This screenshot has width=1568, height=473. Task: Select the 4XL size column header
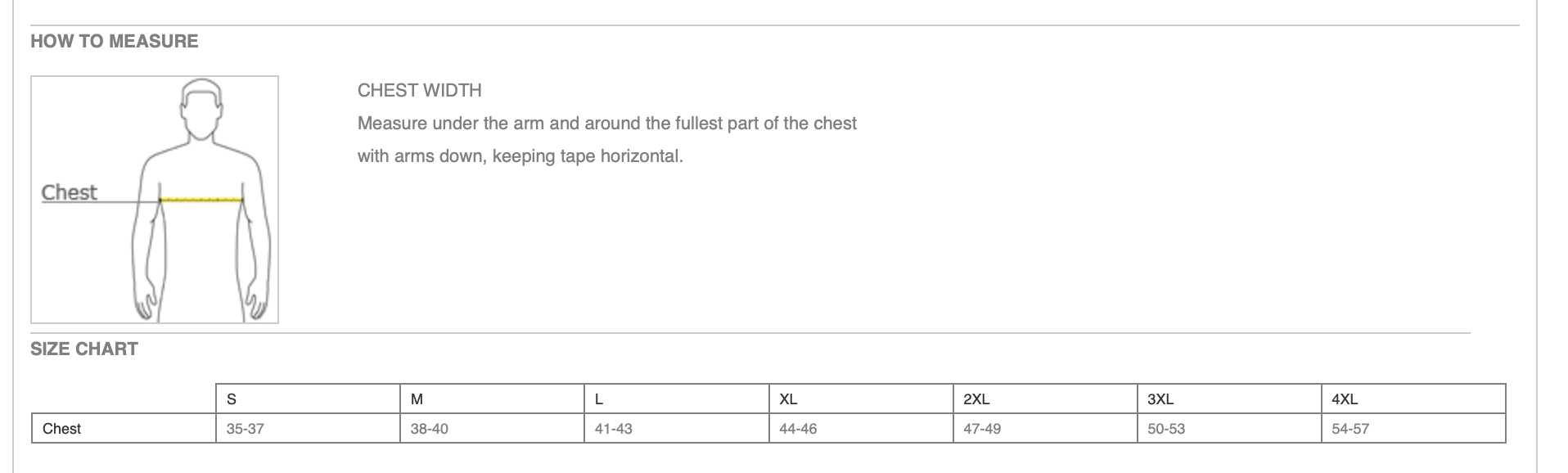tap(1413, 399)
